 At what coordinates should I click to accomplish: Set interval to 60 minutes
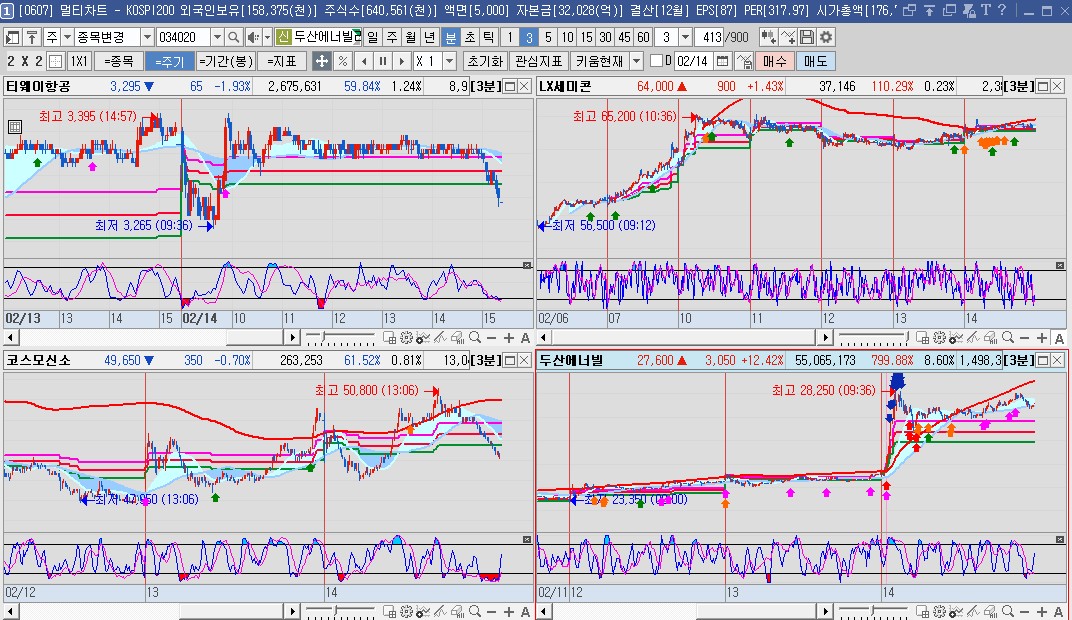643,37
